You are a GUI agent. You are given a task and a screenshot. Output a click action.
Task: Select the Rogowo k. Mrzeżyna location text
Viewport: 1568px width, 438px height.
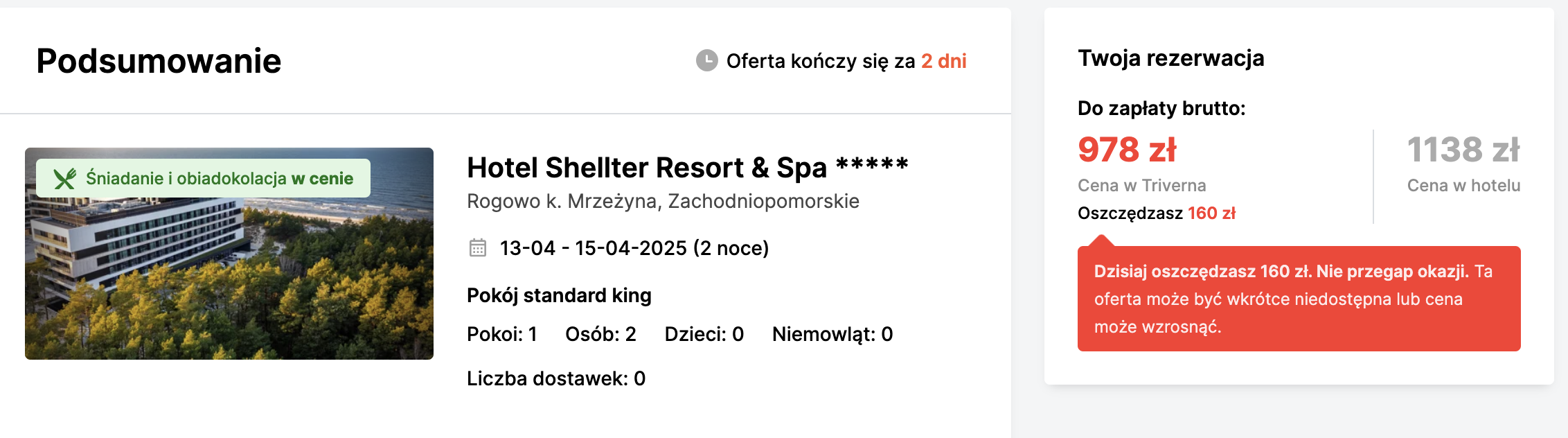click(663, 201)
